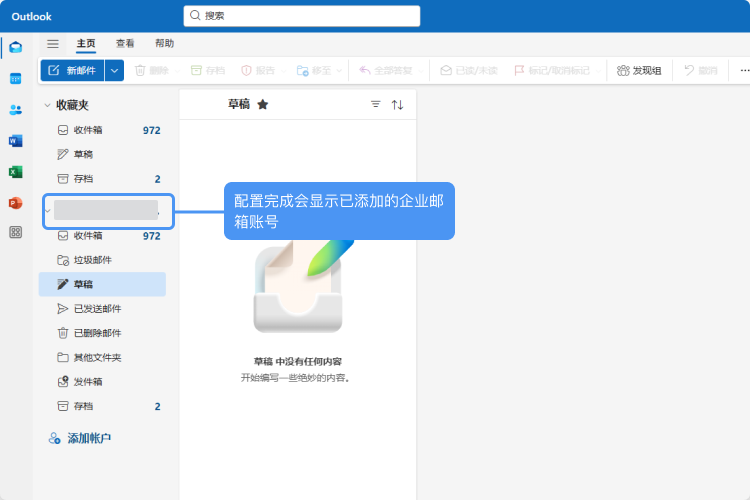750x500 pixels.
Task: Launch PowerPoint from the app rail
Action: pyautogui.click(x=15, y=202)
